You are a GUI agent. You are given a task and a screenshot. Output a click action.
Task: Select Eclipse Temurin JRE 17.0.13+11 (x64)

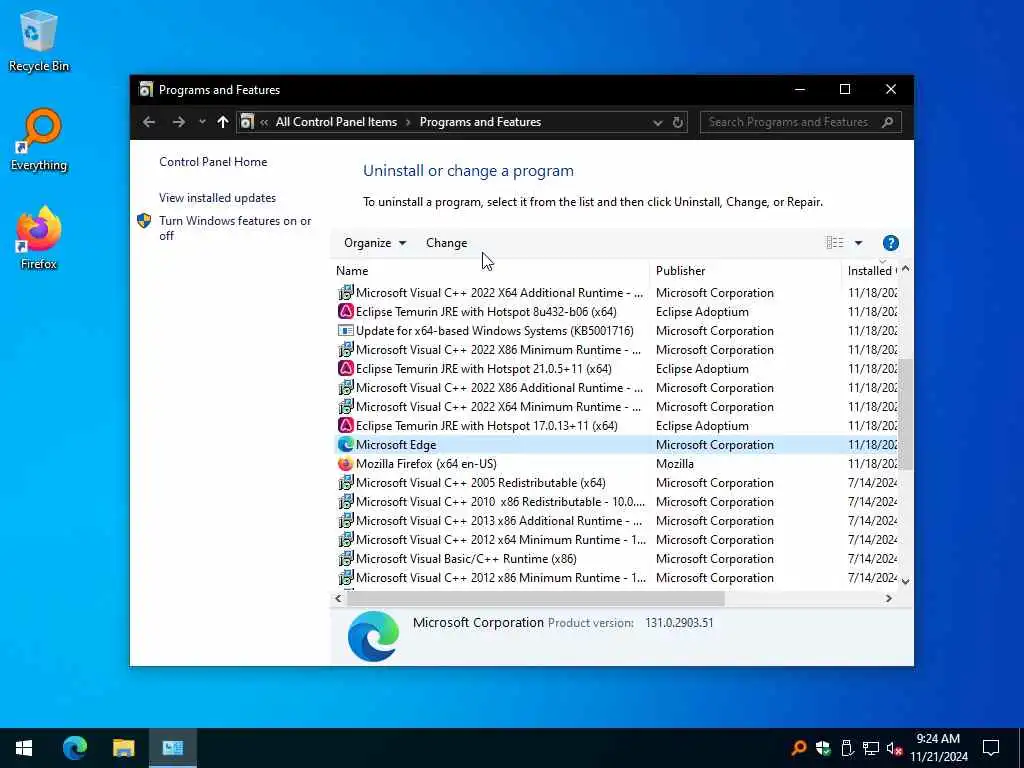(x=616, y=426)
